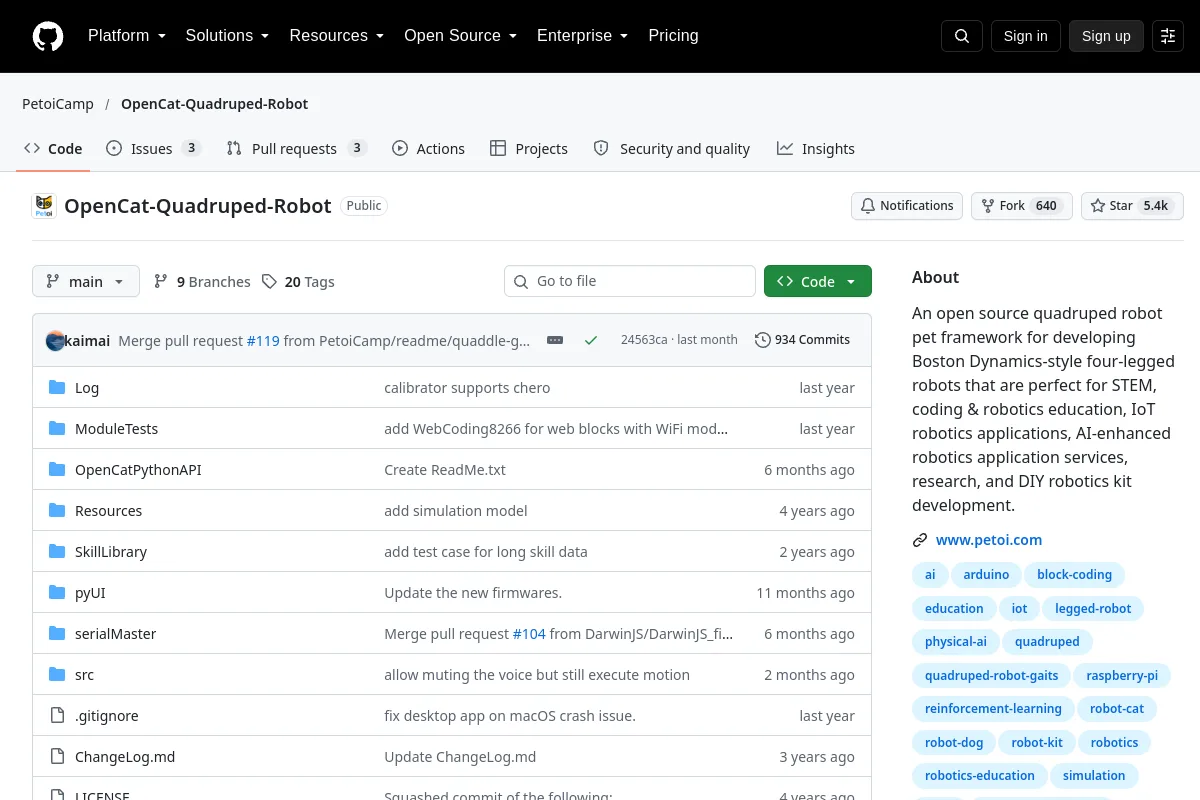Open kaimai's avatar
This screenshot has height=800, width=1200.
(x=56, y=340)
